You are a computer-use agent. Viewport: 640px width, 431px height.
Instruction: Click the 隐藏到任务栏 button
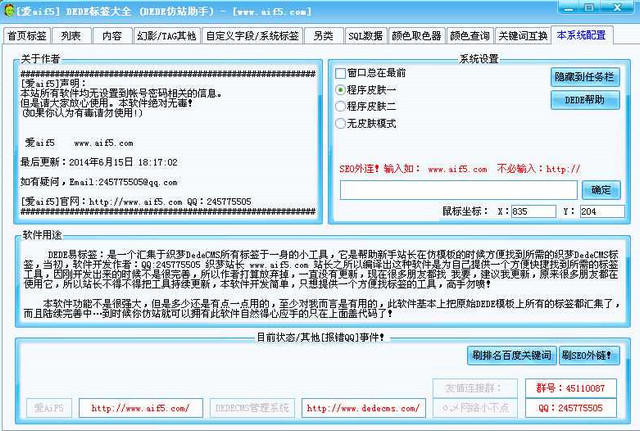(585, 77)
